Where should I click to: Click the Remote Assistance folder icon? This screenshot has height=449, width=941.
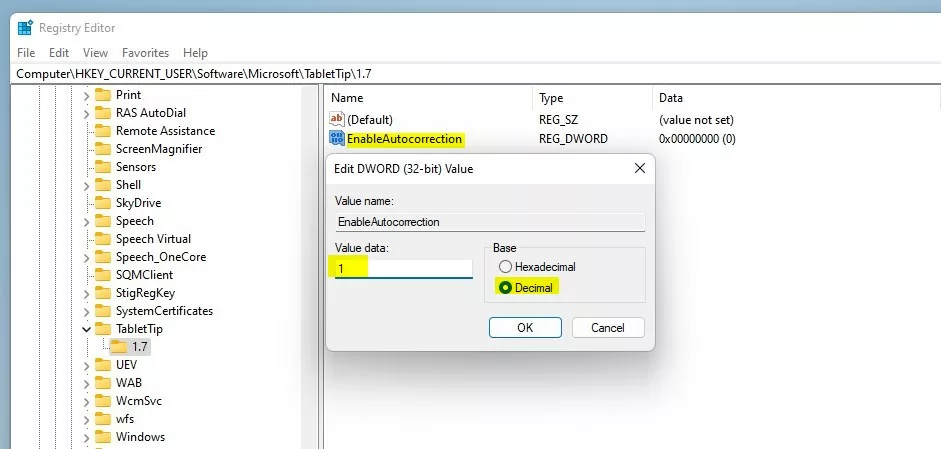pyautogui.click(x=103, y=131)
